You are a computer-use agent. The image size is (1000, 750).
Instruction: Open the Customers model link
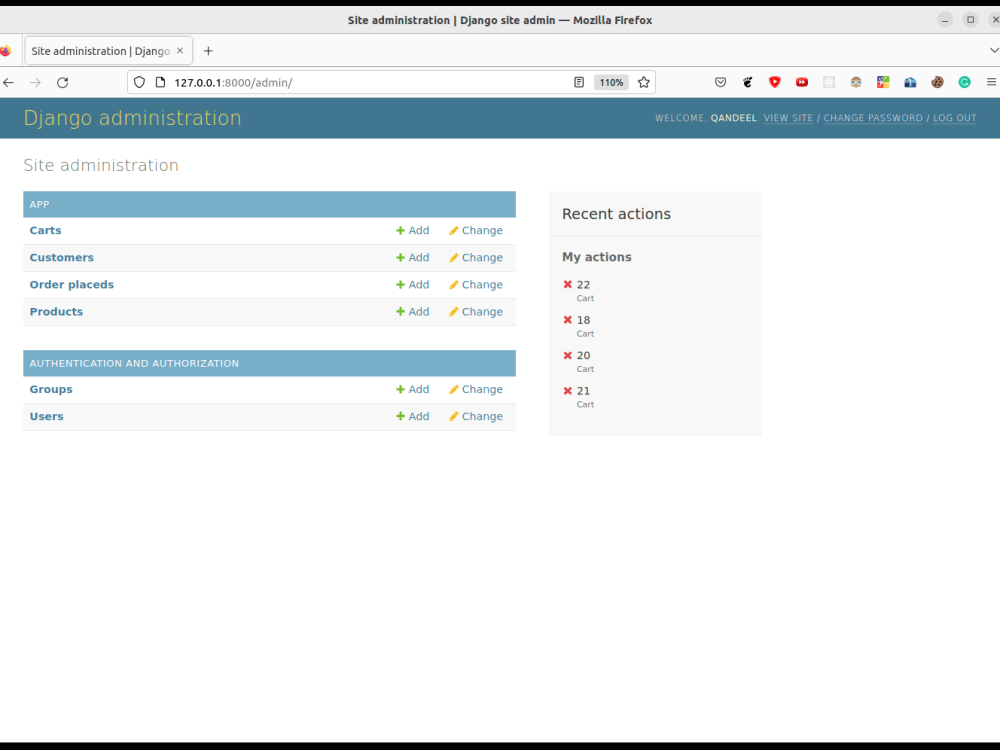[x=61, y=258]
